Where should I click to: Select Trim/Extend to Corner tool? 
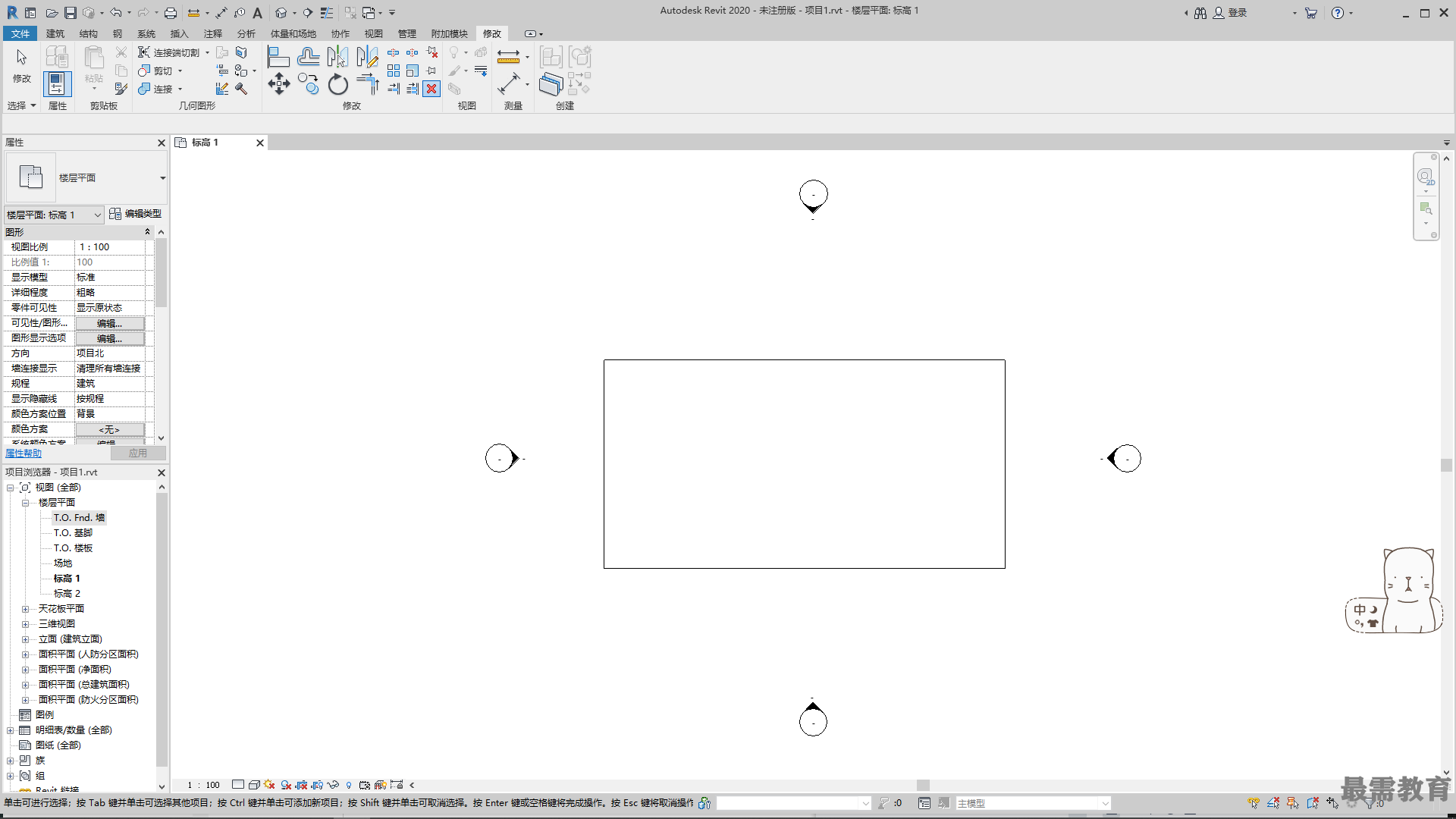pos(367,84)
